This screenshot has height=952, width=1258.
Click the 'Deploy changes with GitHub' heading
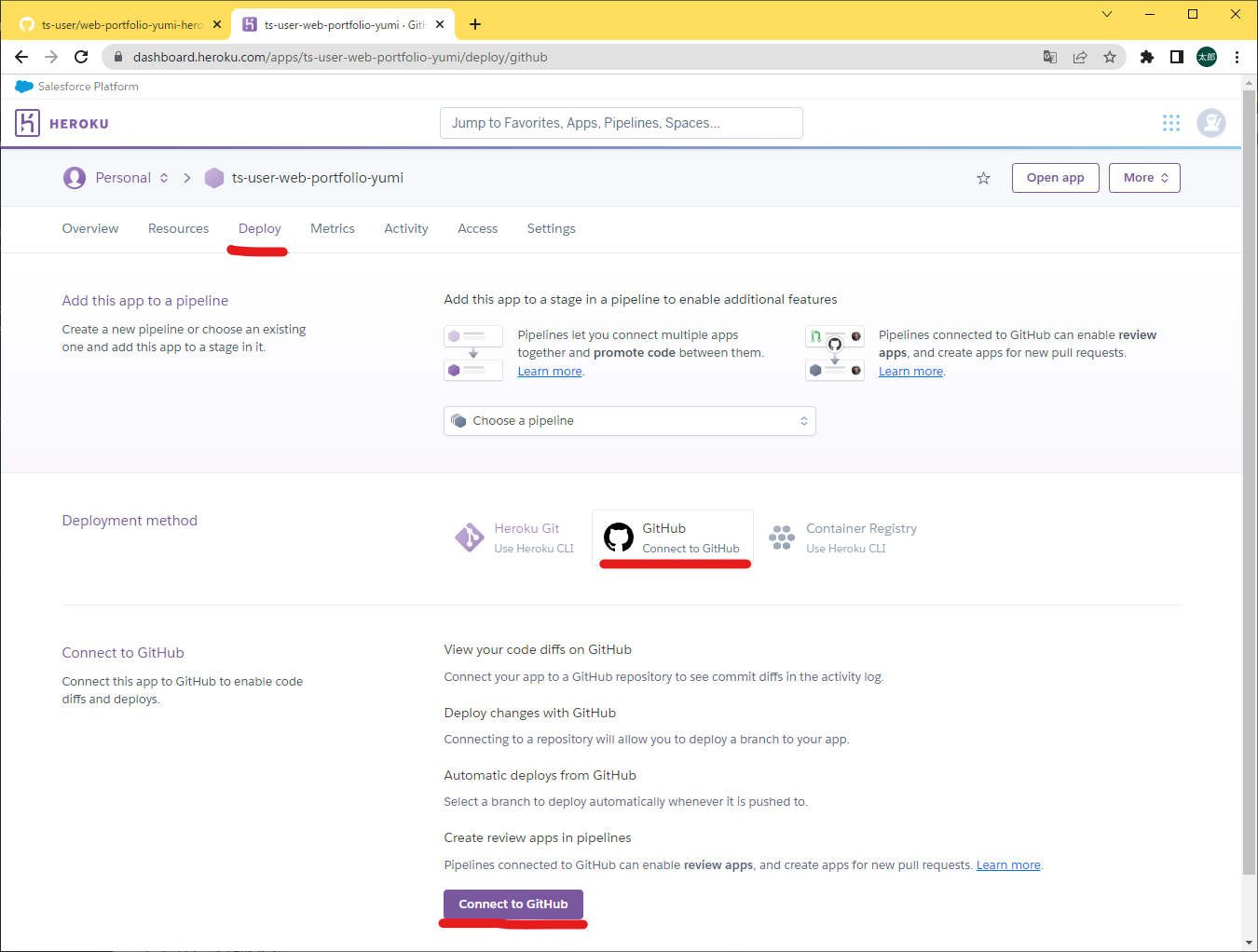(530, 714)
